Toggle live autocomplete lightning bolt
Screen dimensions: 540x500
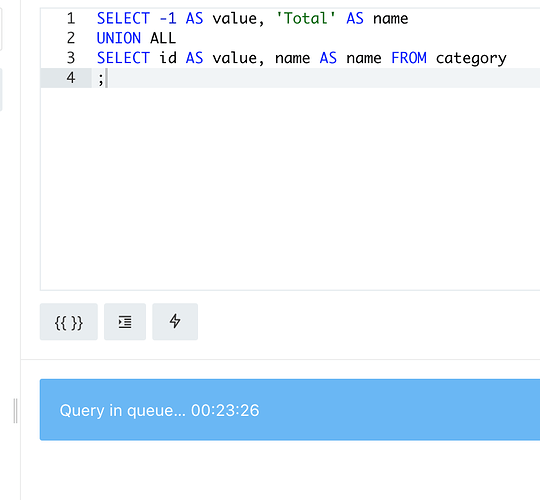tap(175, 322)
